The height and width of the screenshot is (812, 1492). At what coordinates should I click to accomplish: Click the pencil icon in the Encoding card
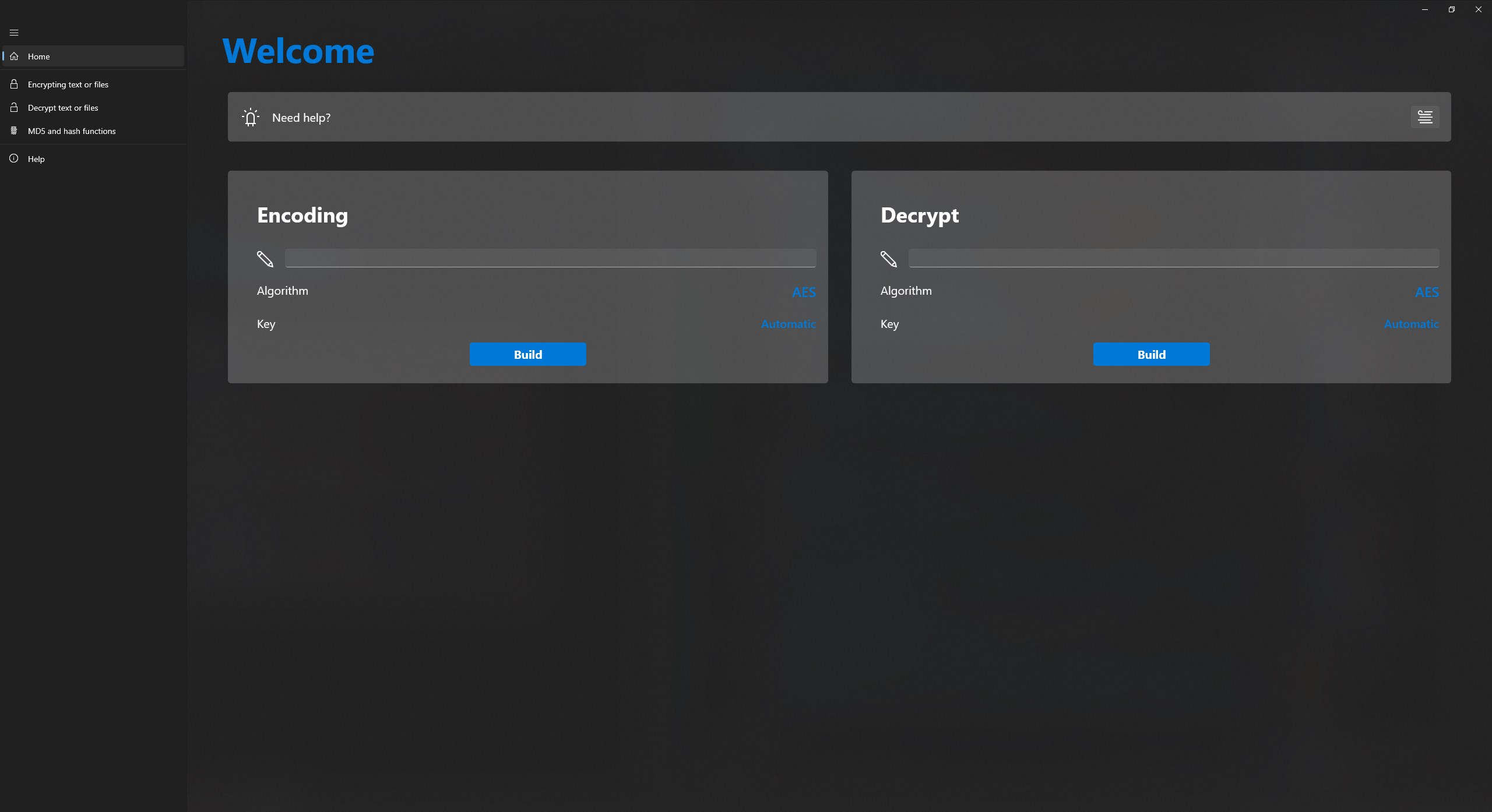click(265, 259)
